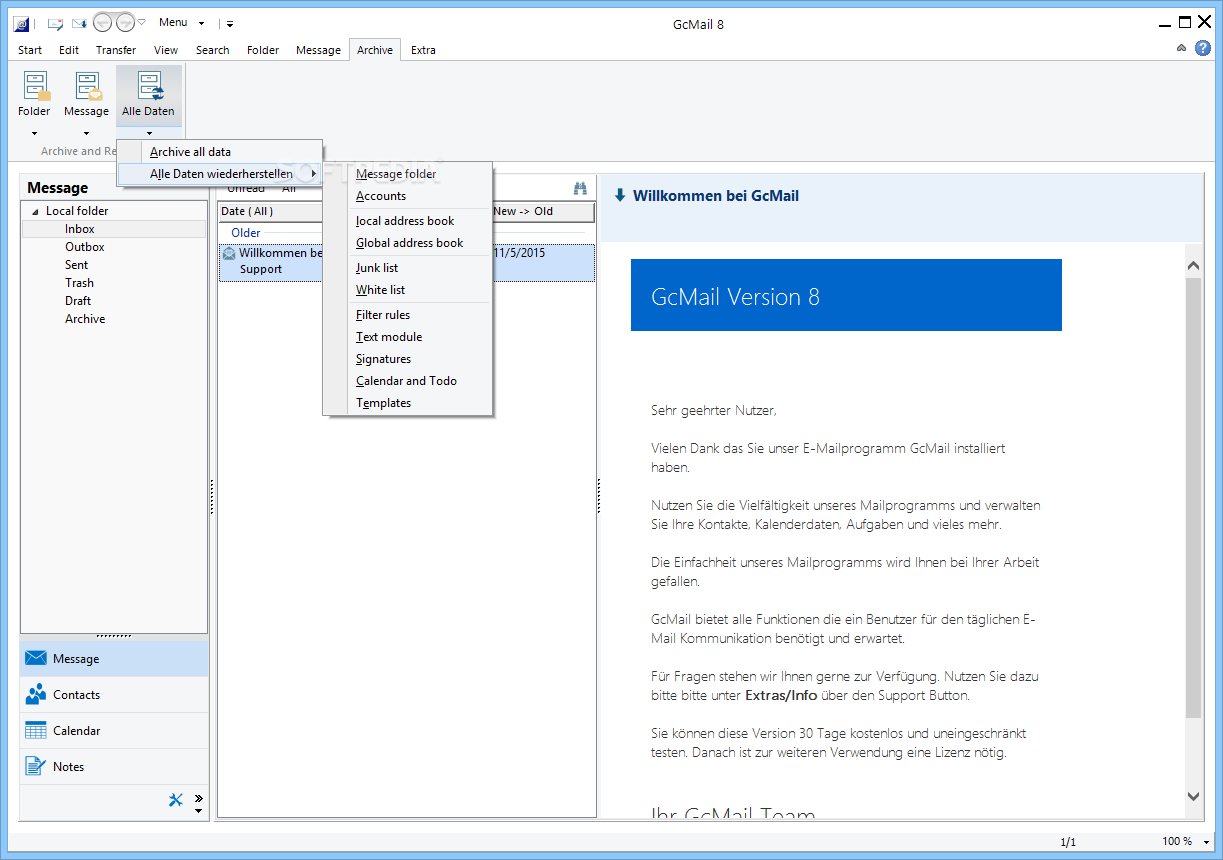Switch to the Start ribbon tab
Viewport: 1223px width, 860px height.
pos(30,50)
